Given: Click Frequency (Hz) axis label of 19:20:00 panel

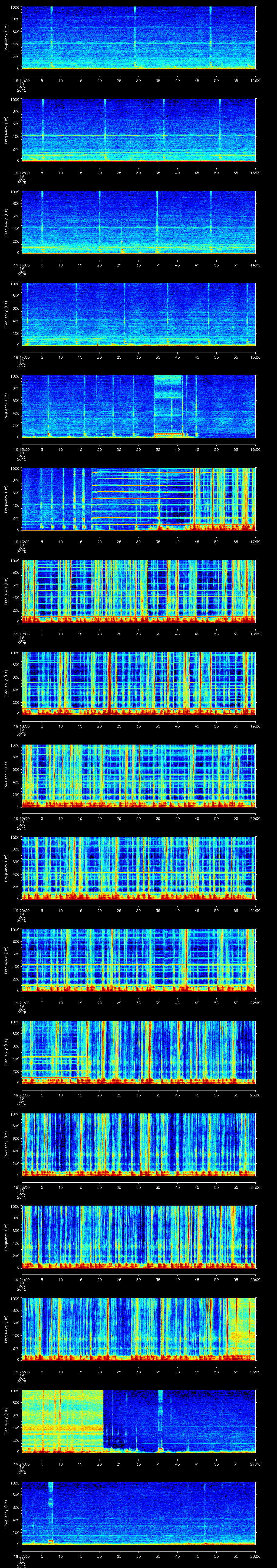Looking at the screenshot, I should (x=6, y=868).
